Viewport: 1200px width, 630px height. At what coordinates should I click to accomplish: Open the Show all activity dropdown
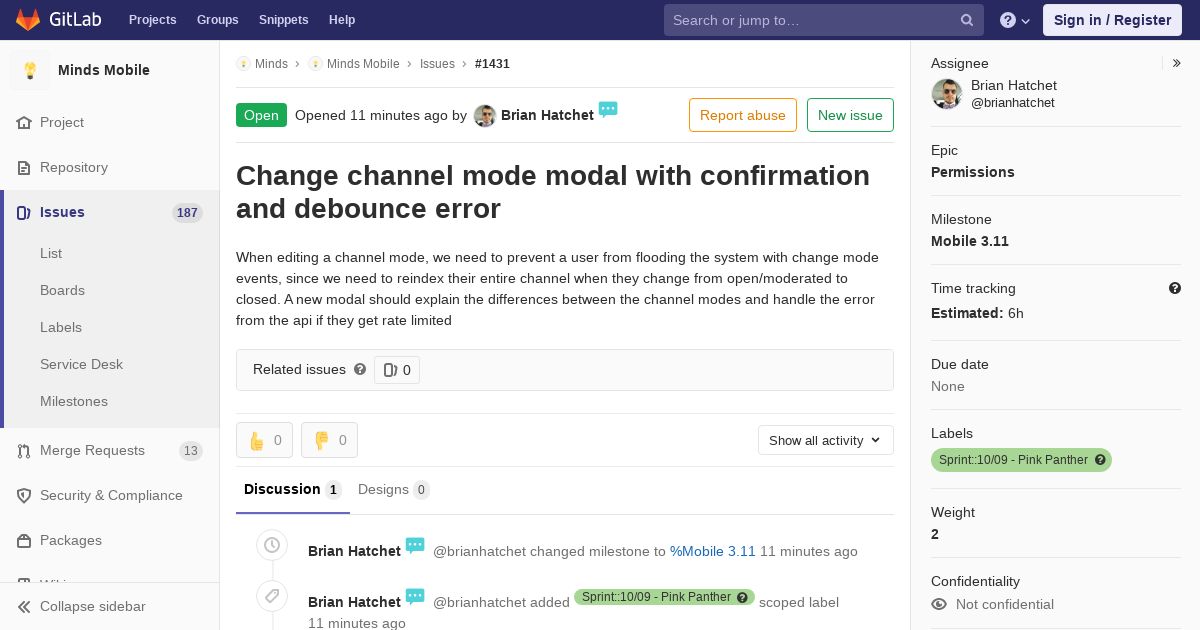[x=825, y=440]
